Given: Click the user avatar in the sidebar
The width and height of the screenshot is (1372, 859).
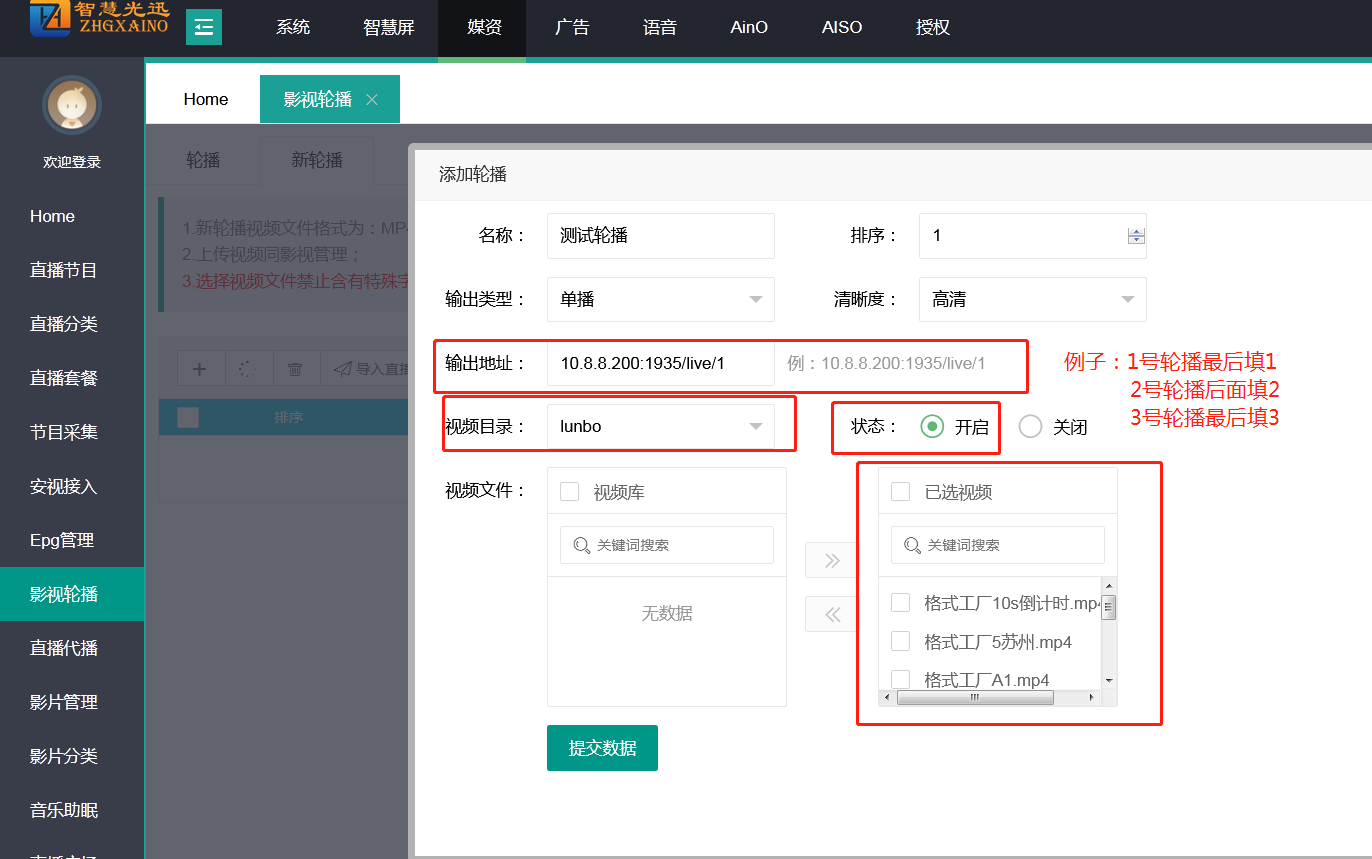Looking at the screenshot, I should click(72, 105).
